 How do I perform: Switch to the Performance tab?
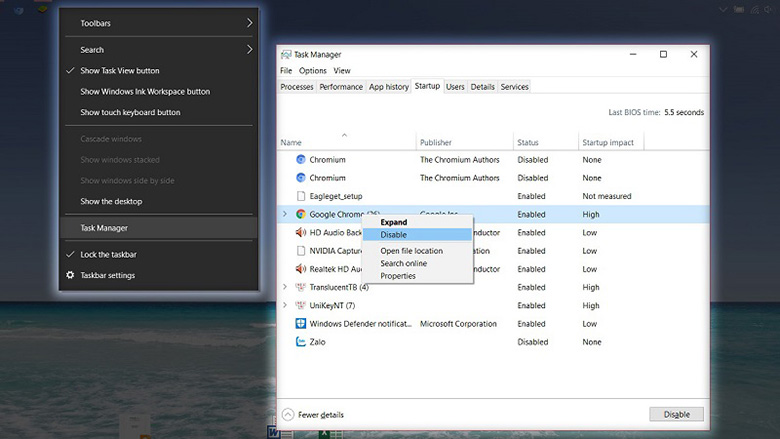[341, 87]
